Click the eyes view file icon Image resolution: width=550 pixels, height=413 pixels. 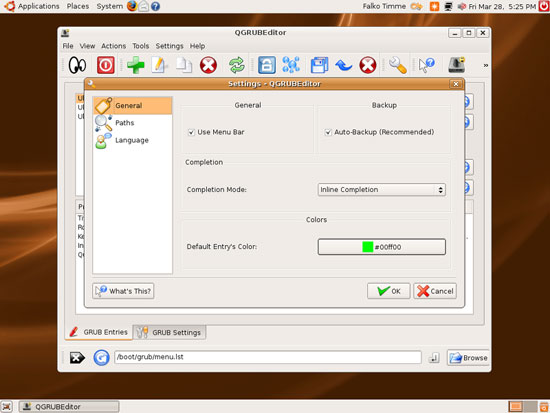tap(77, 65)
